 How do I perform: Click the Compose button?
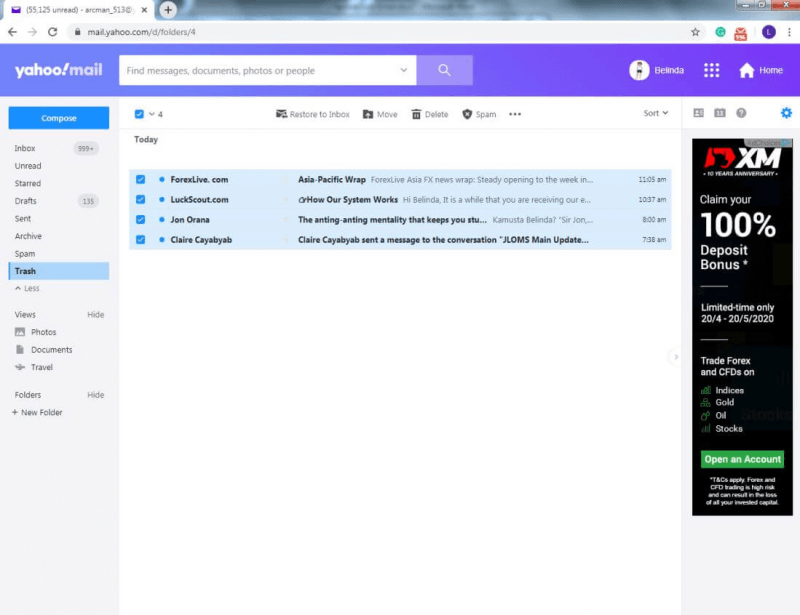tap(59, 118)
